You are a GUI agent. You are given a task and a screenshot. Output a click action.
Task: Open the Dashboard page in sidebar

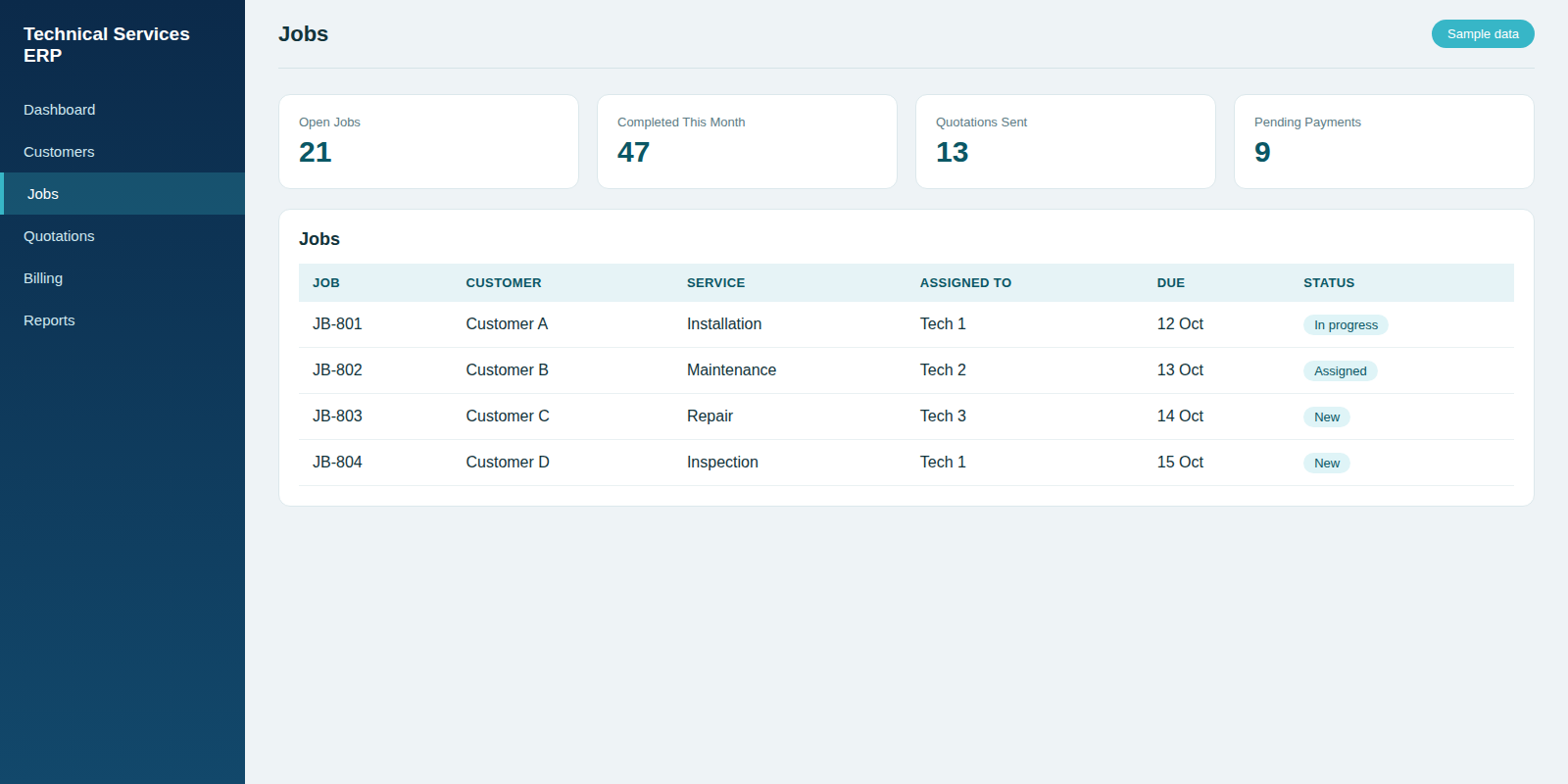[x=122, y=110]
